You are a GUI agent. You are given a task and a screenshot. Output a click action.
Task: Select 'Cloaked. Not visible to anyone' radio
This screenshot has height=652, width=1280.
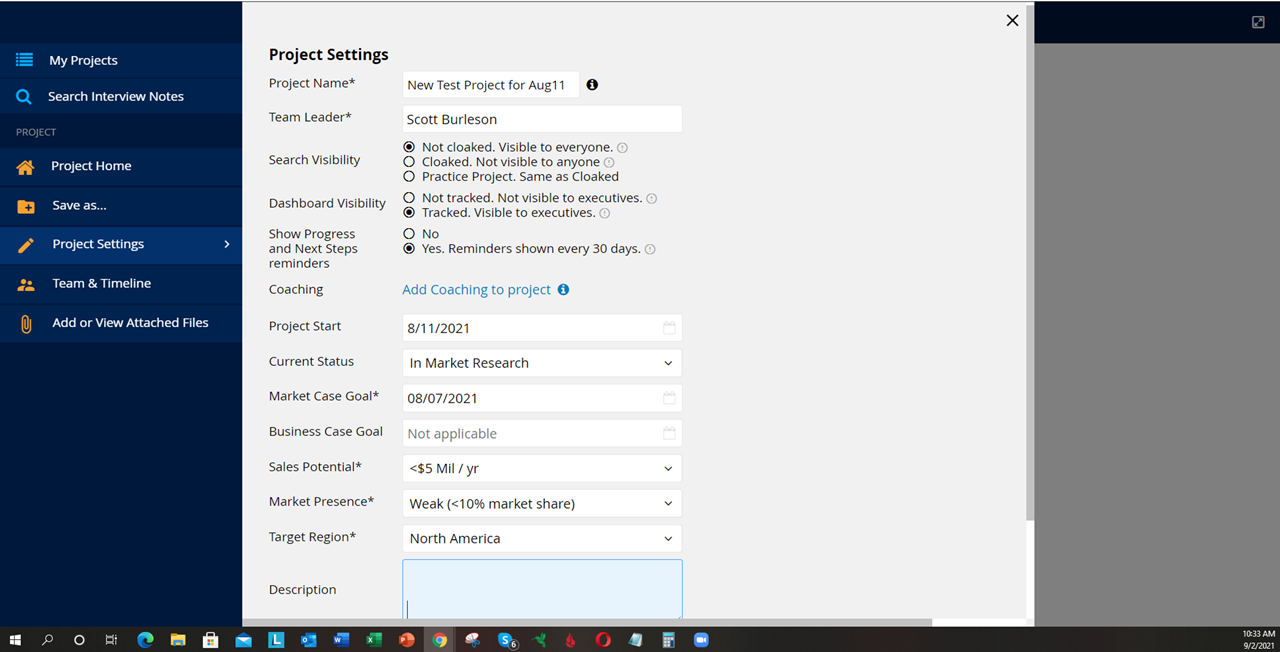point(409,162)
